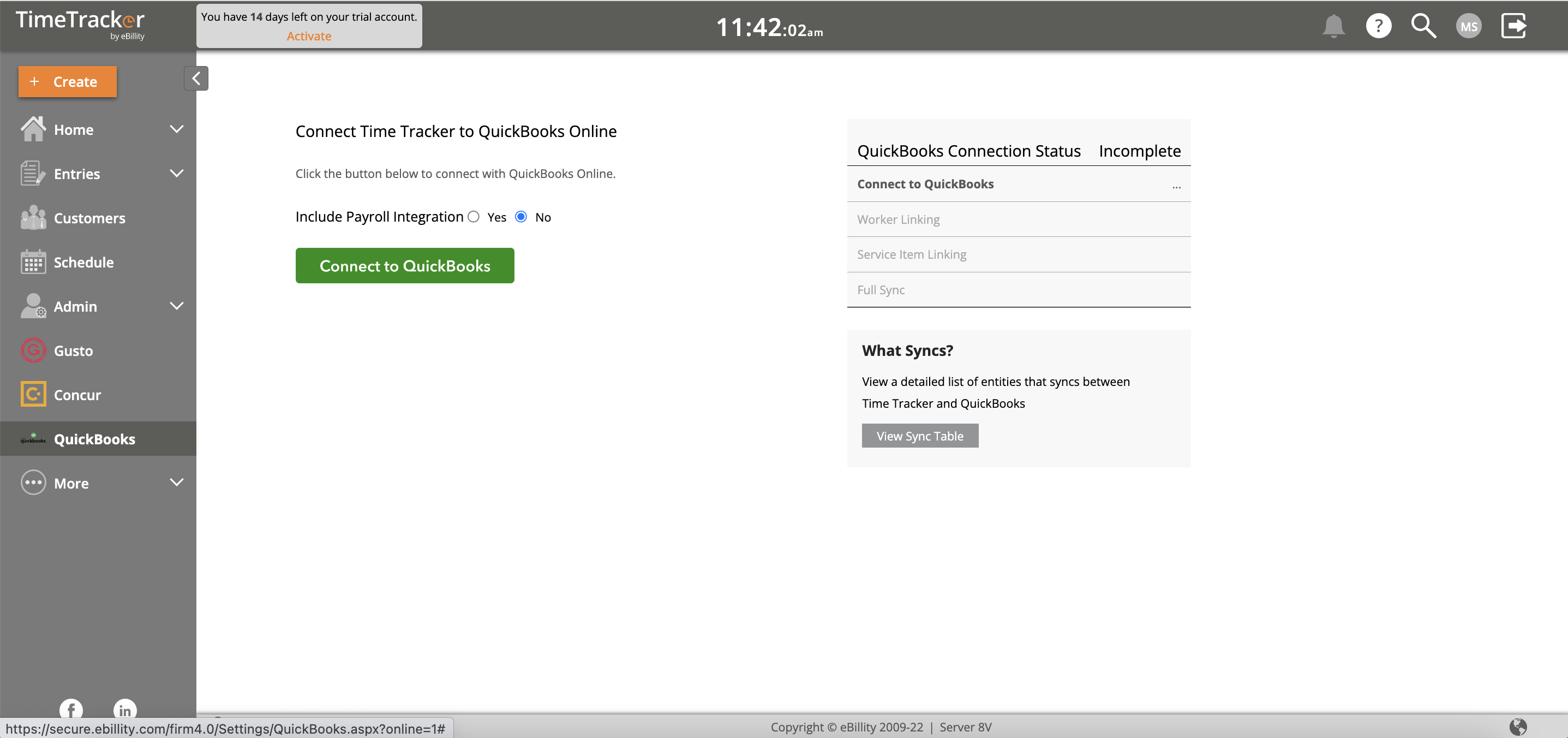Click the notification bell icon
The width and height of the screenshot is (1568, 738).
(1335, 26)
